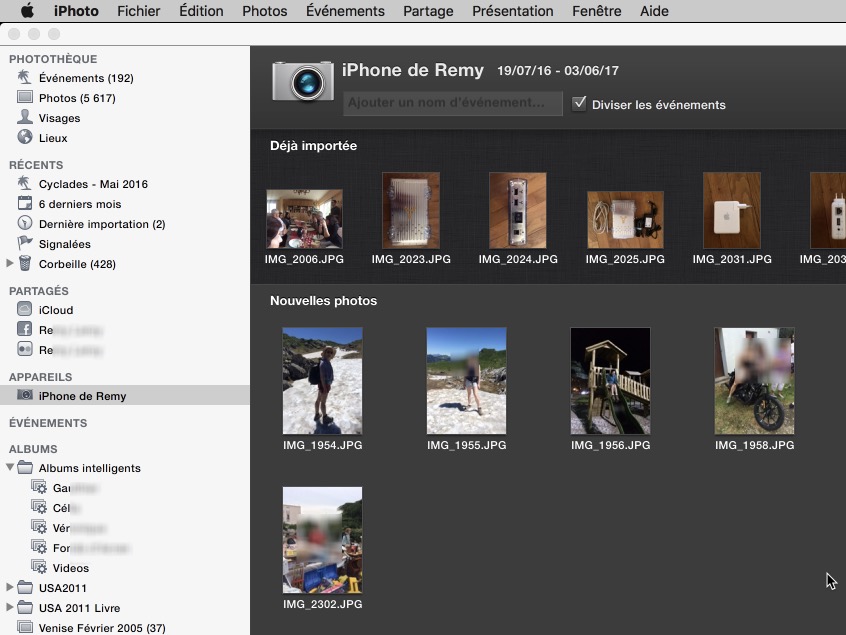This screenshot has height=635, width=846.
Task: Click the Visages person icon
Action: [x=24, y=117]
